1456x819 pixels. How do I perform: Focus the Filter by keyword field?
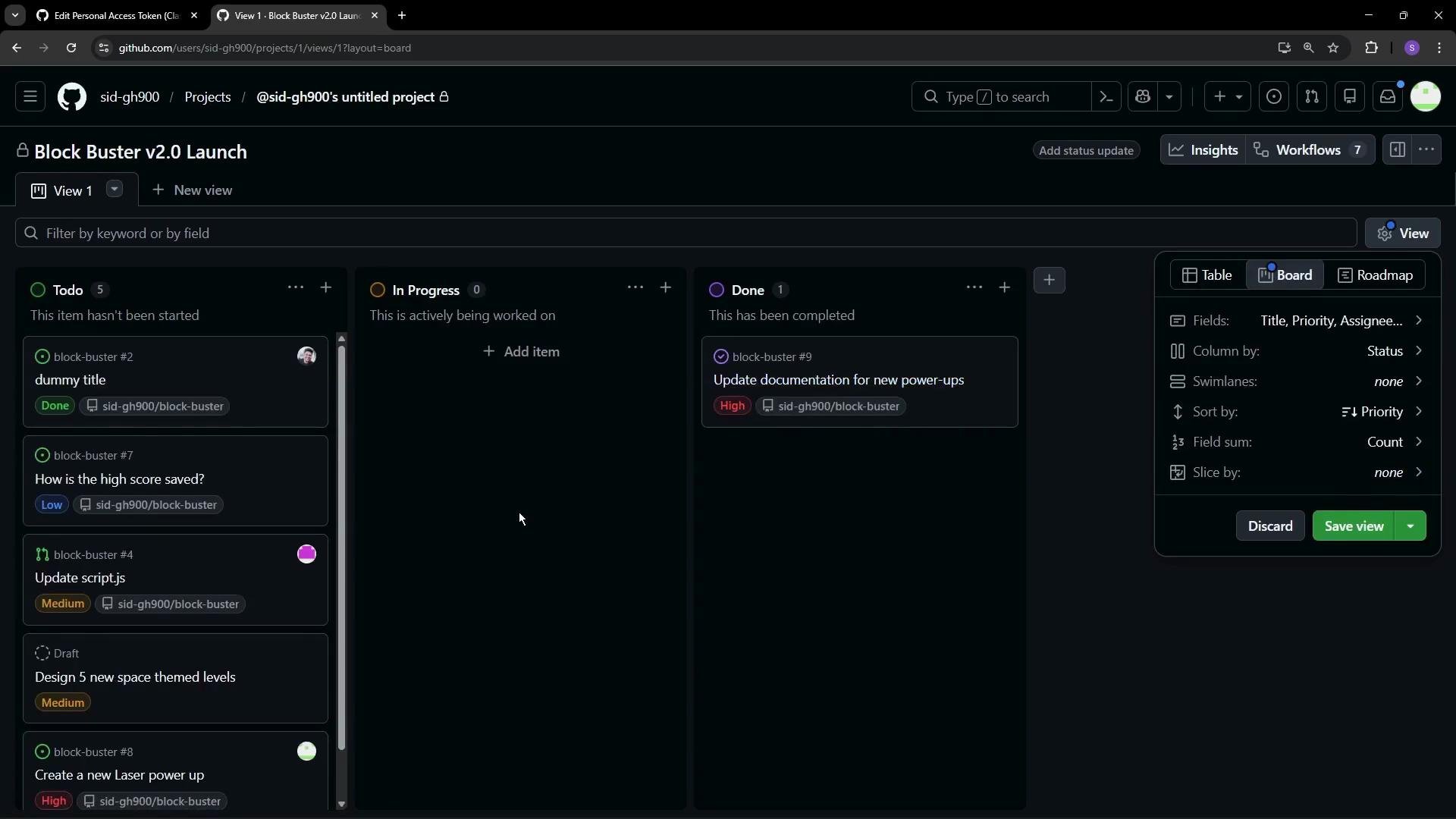click(x=686, y=234)
